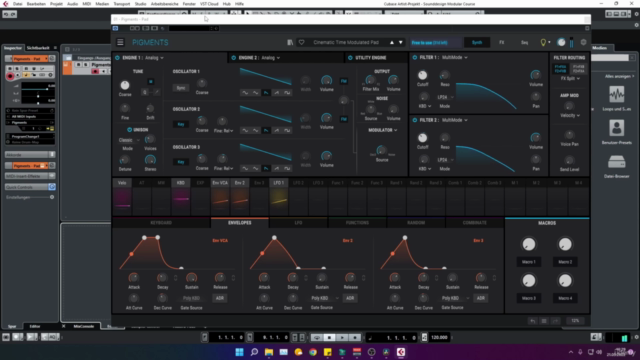Toggle Engine 1 power button

pyautogui.click(x=118, y=58)
